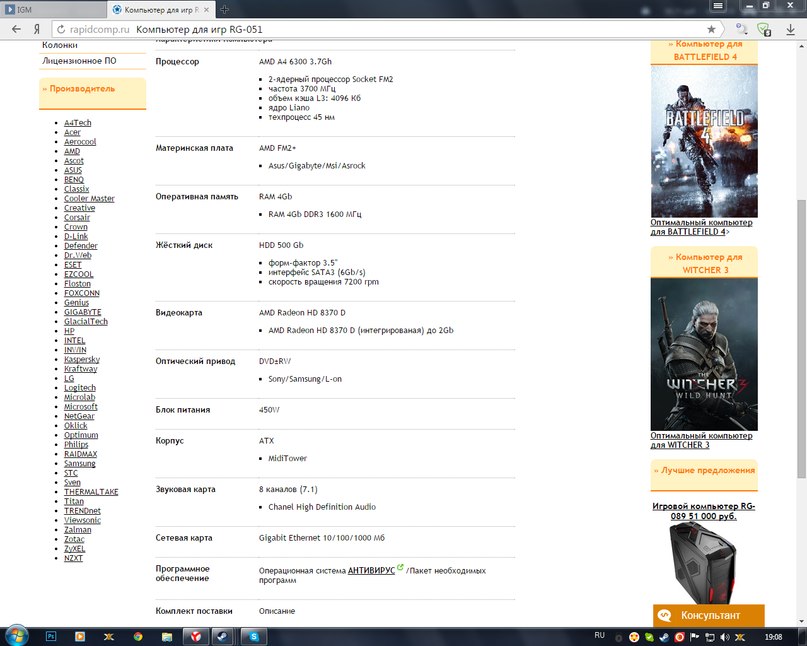The width and height of the screenshot is (807, 646).
Task: Open the АНТИВИРУС link
Action: point(371,570)
